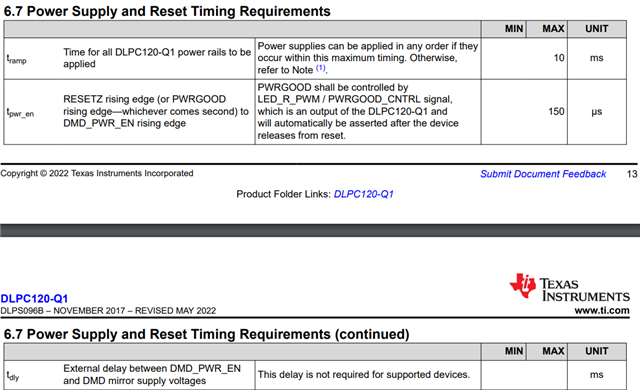Select the MAX value 150
Screen dimensions: 640x390
point(556,111)
